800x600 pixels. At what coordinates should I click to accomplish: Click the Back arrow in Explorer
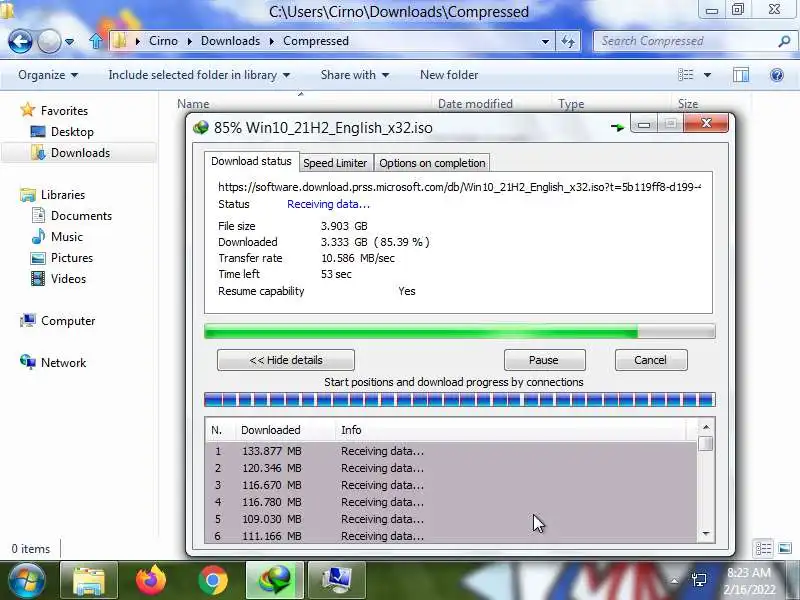(x=20, y=41)
